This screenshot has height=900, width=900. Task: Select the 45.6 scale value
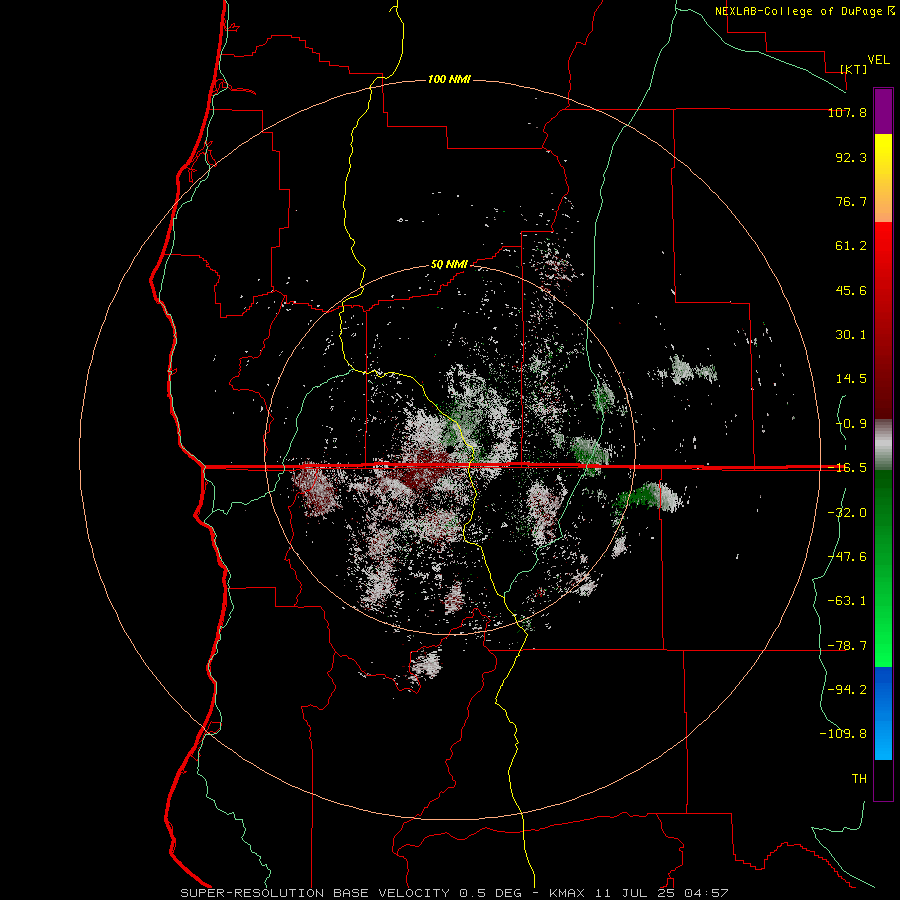851,290
